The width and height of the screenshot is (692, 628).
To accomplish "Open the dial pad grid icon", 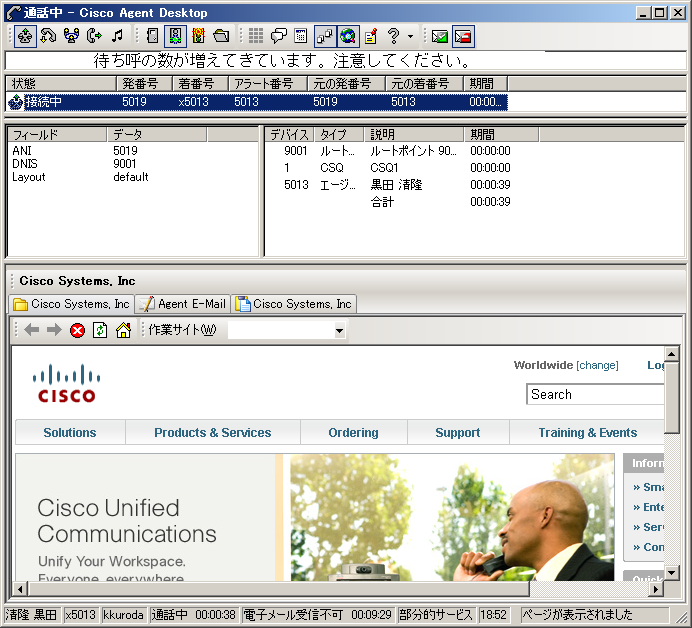I will pyautogui.click(x=256, y=36).
